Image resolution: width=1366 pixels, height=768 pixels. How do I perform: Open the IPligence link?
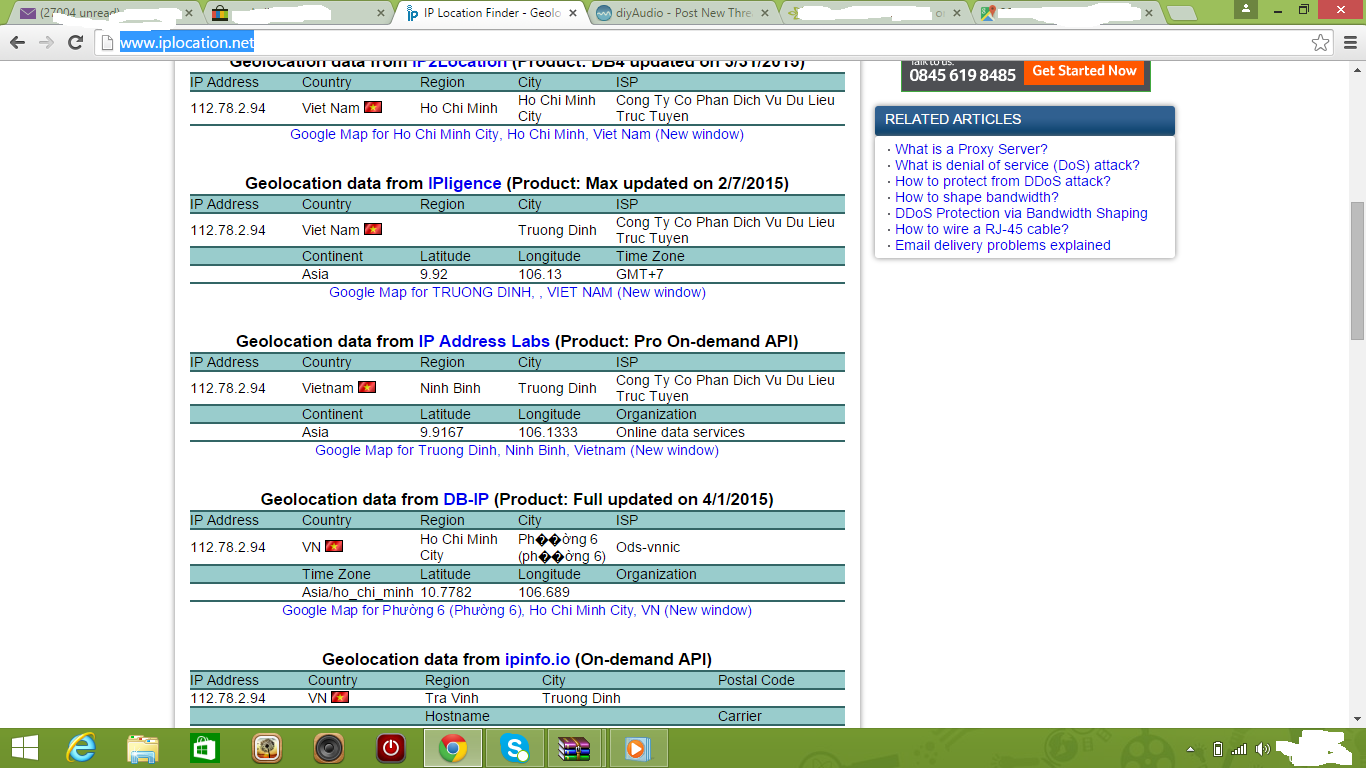tap(464, 183)
